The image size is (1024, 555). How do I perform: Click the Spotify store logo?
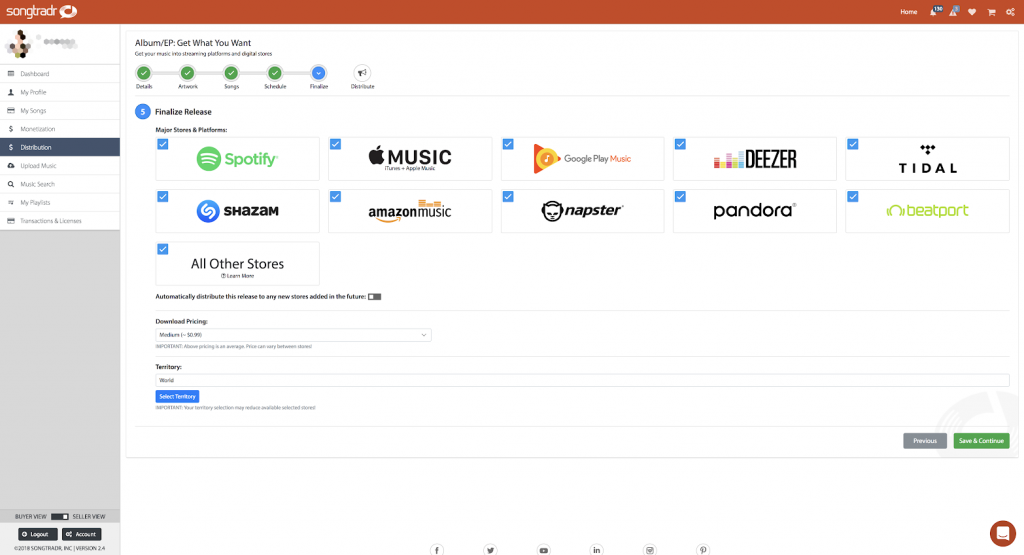tap(237, 159)
